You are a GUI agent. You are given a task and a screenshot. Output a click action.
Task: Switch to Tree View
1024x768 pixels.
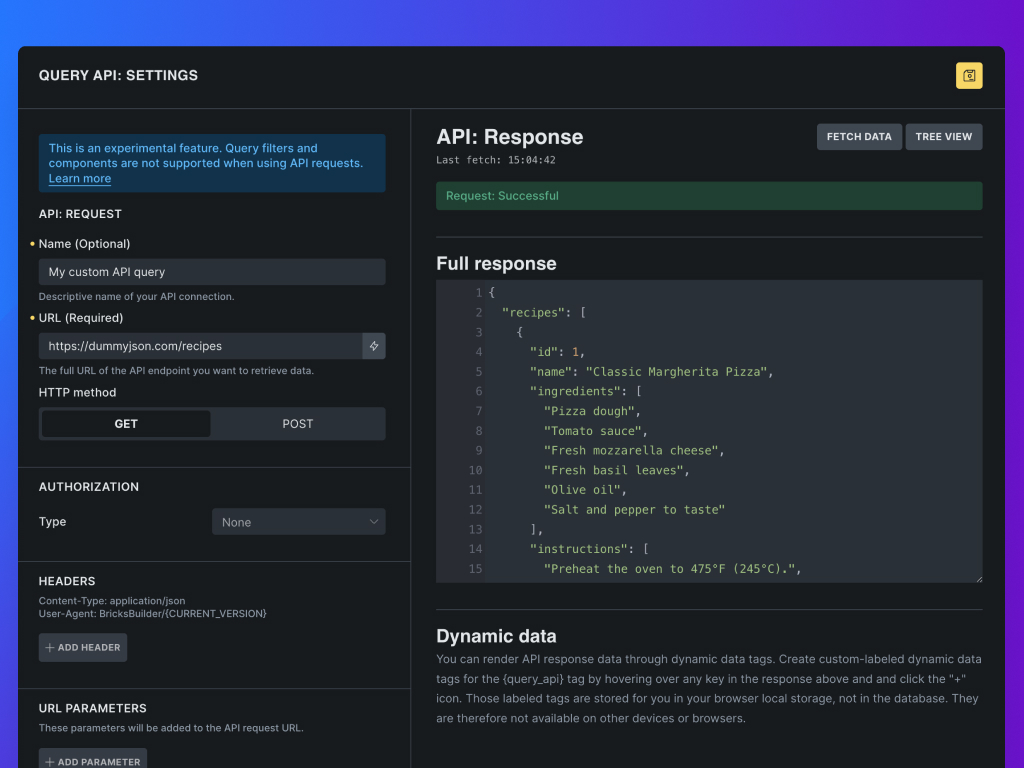pos(943,137)
